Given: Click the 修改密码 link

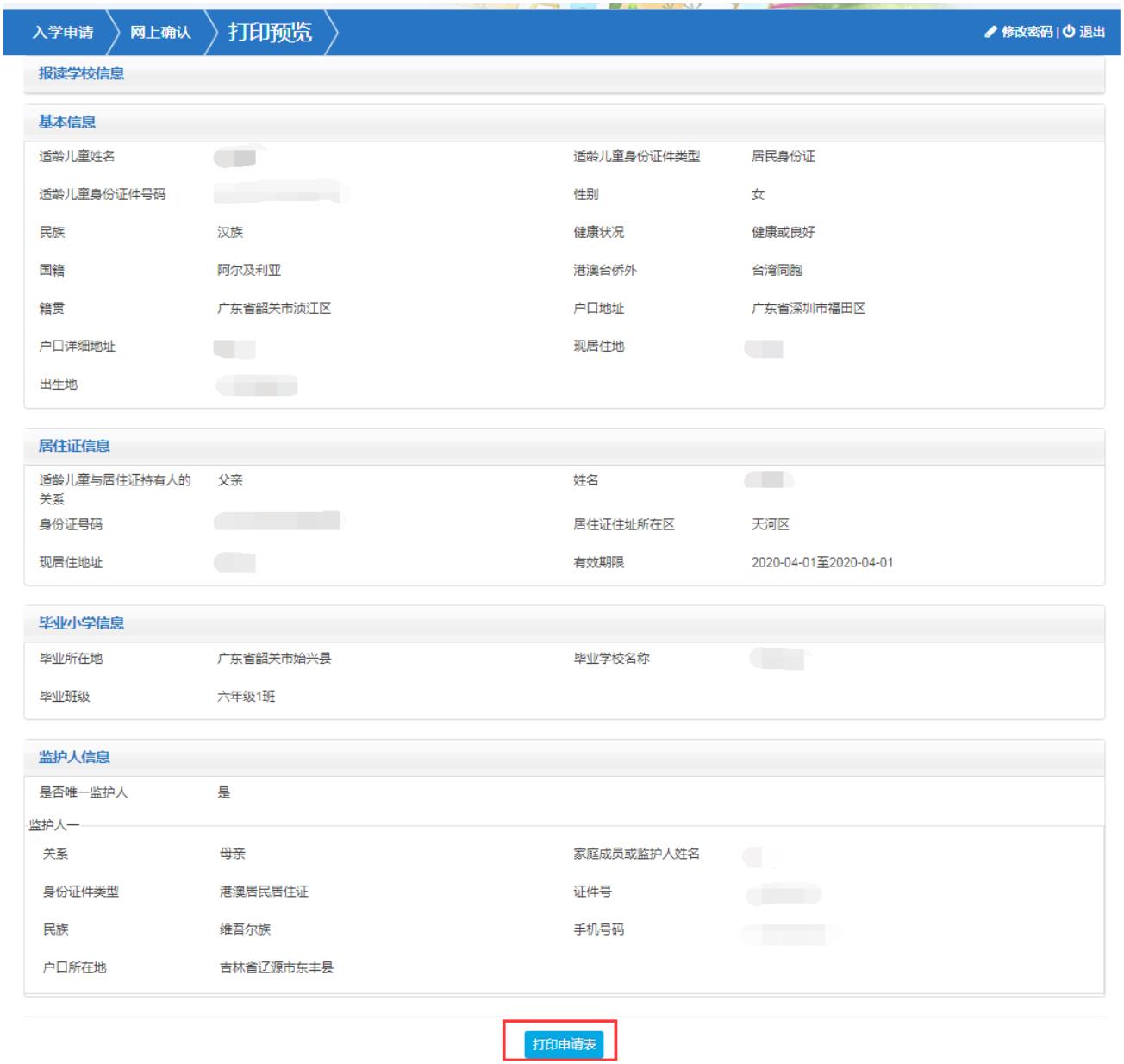Looking at the screenshot, I should pyautogui.click(x=1027, y=32).
